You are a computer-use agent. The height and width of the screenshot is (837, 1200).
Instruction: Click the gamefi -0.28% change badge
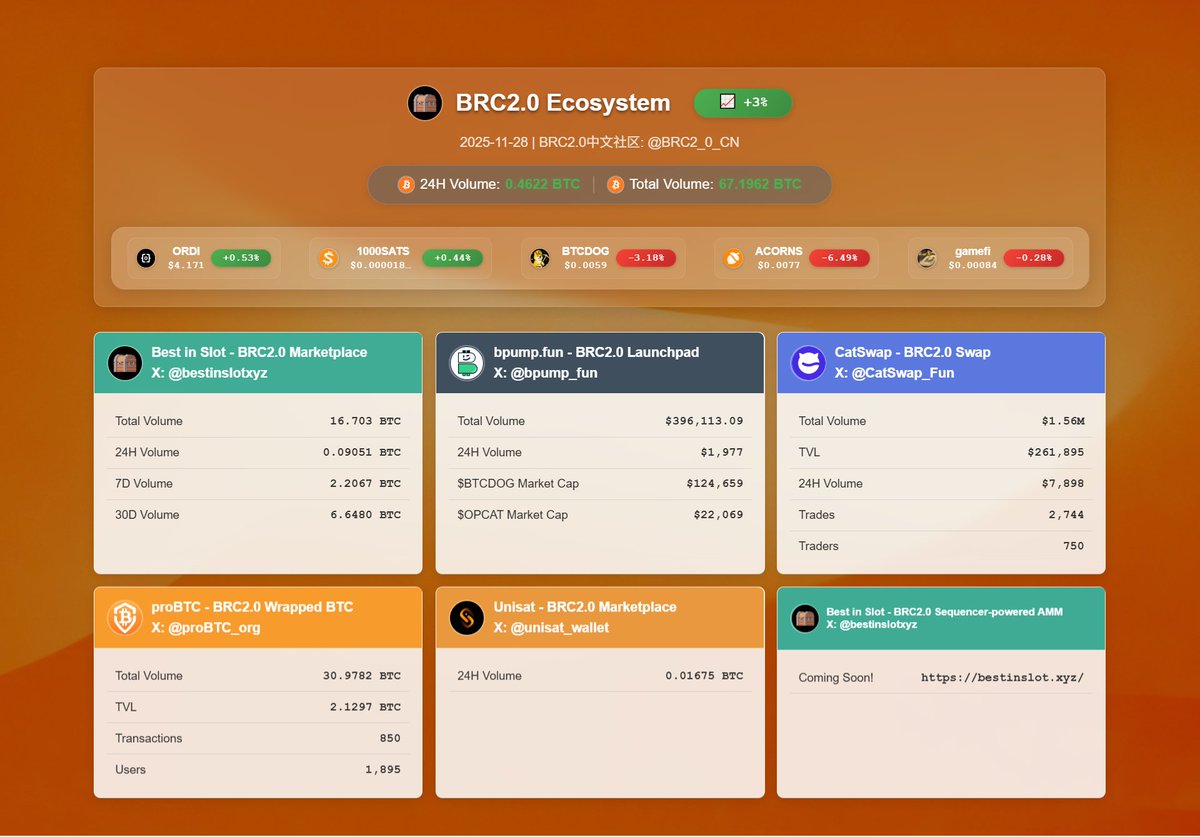(1033, 258)
